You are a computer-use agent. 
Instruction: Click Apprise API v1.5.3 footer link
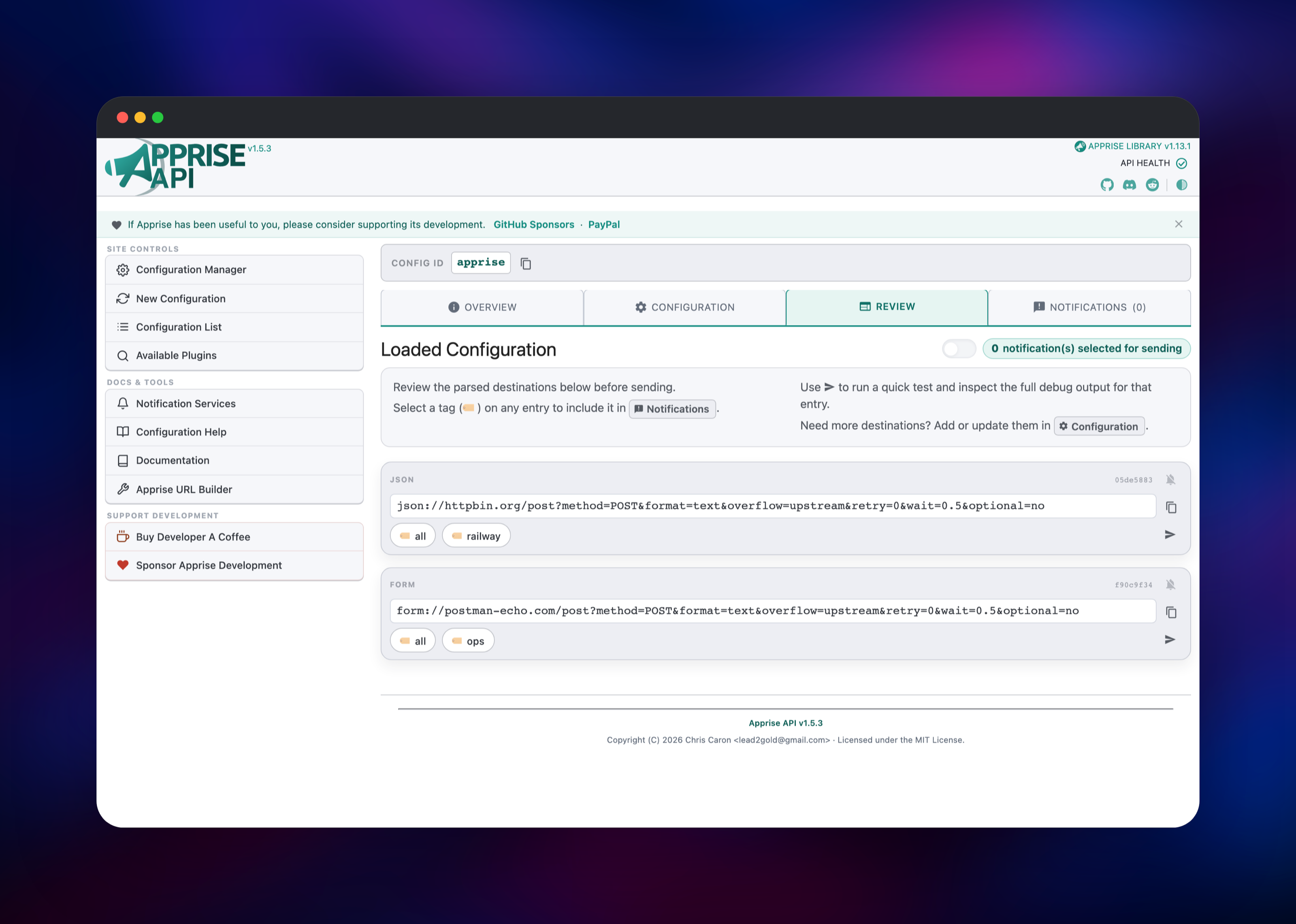785,723
